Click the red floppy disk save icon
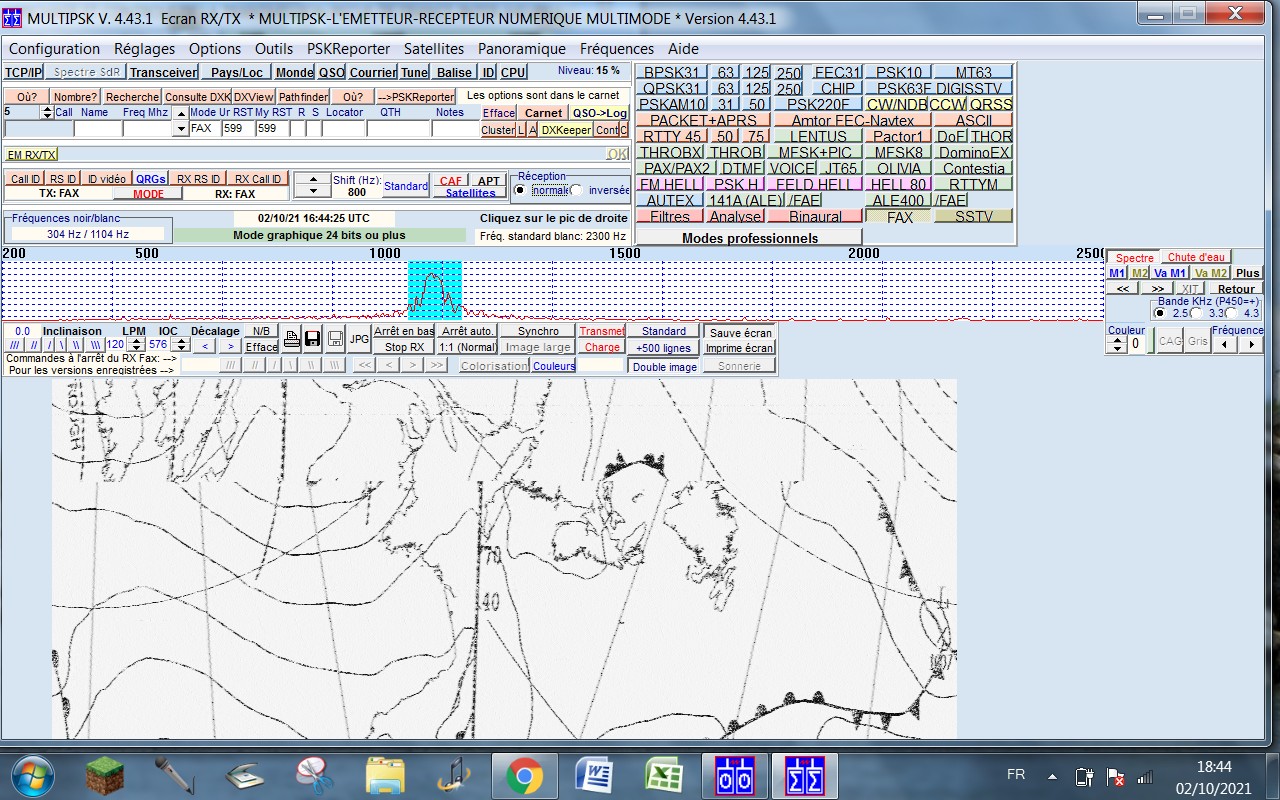 click(312, 340)
